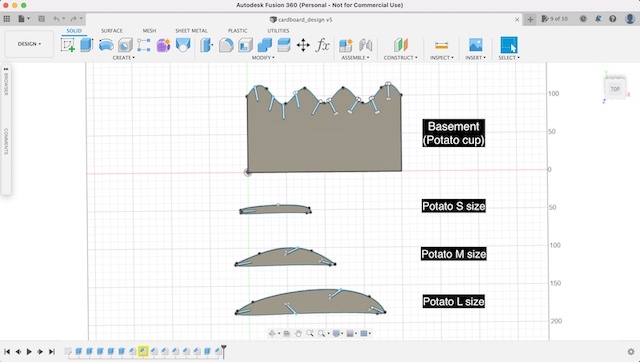Activate the Select tool icon
Viewport: 640px width, 362px height.
(509, 45)
